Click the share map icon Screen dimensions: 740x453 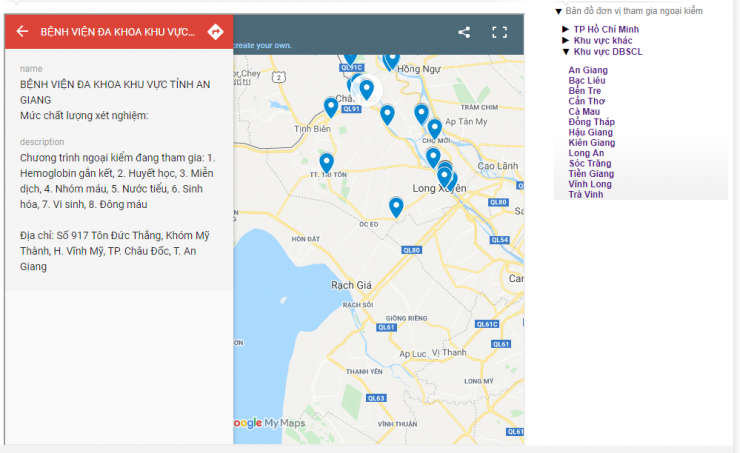pos(464,32)
